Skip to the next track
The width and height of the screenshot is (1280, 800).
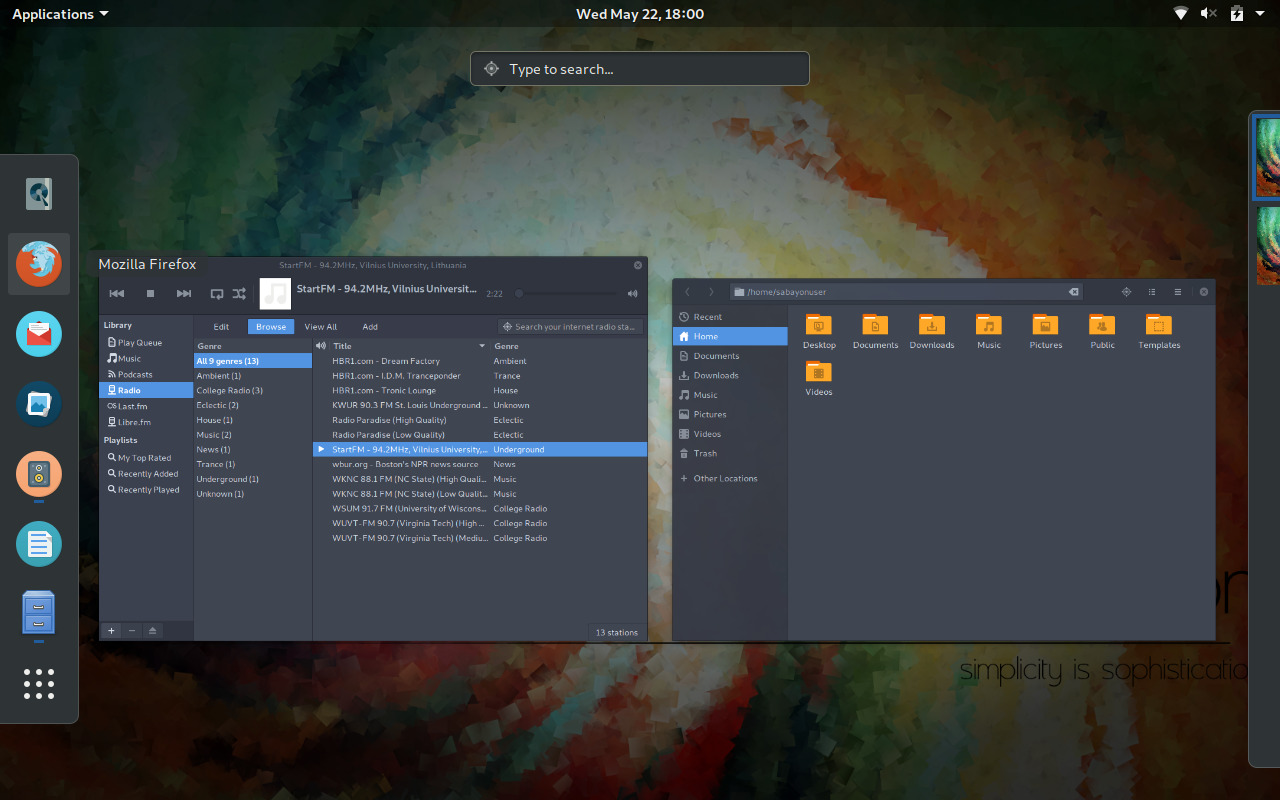pyautogui.click(x=184, y=293)
